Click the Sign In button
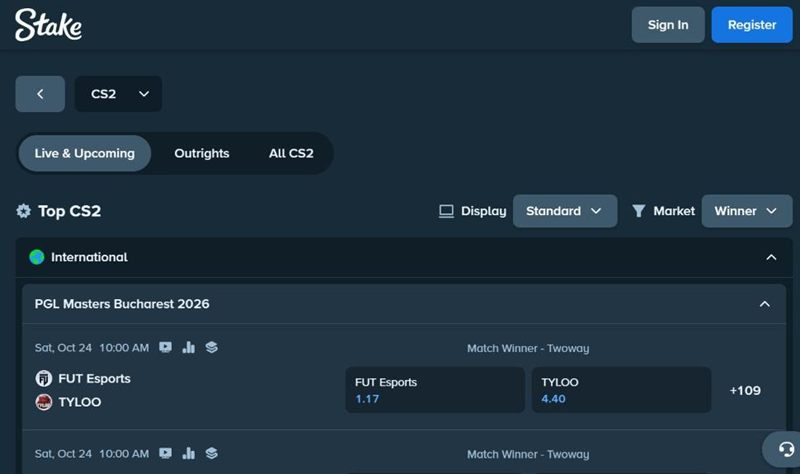The width and height of the screenshot is (800, 474). pyautogui.click(x=668, y=24)
